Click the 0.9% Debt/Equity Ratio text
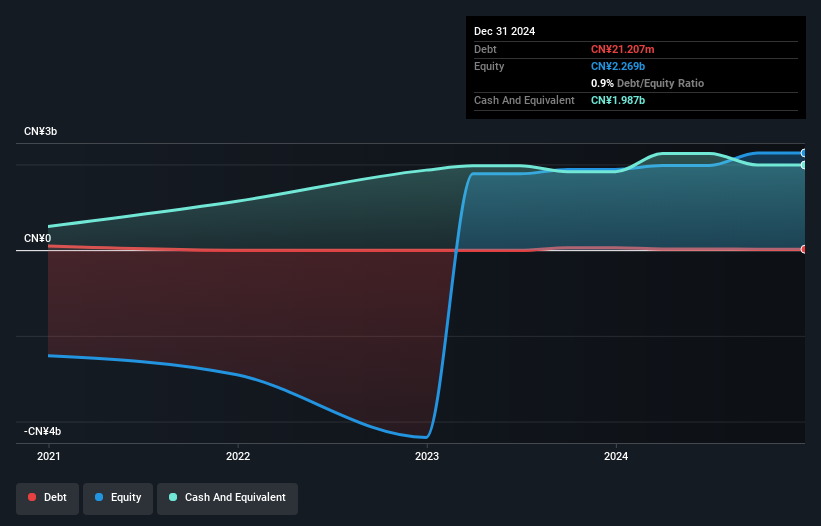Viewport: 821px width, 526px height. click(647, 83)
